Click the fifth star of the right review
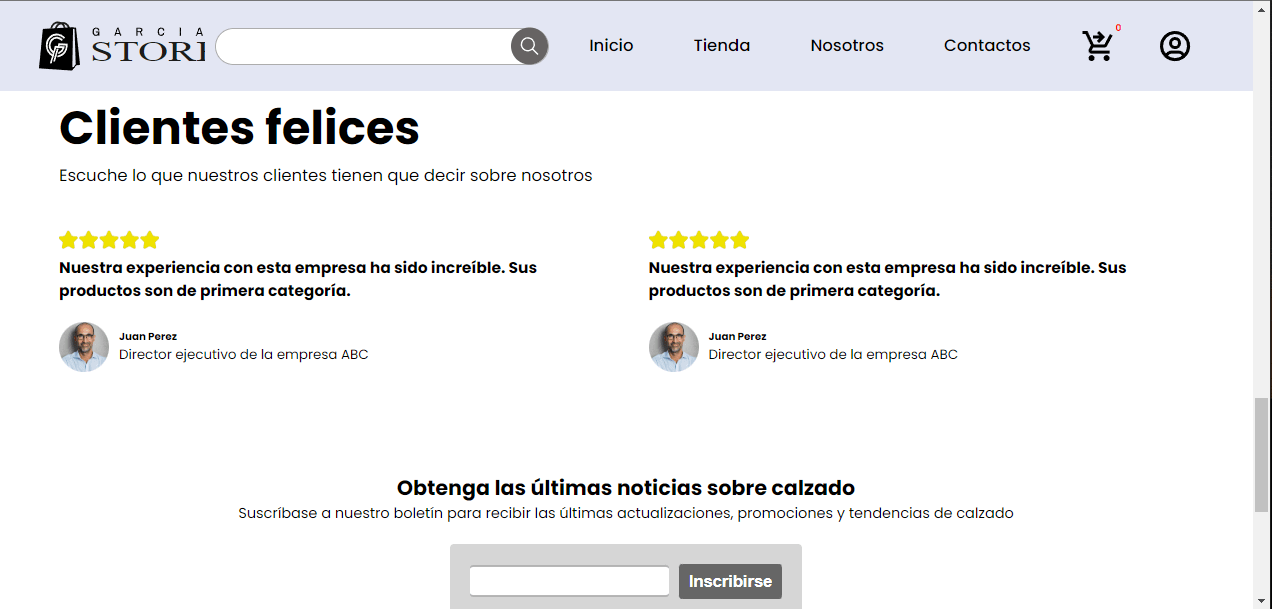 coord(740,239)
